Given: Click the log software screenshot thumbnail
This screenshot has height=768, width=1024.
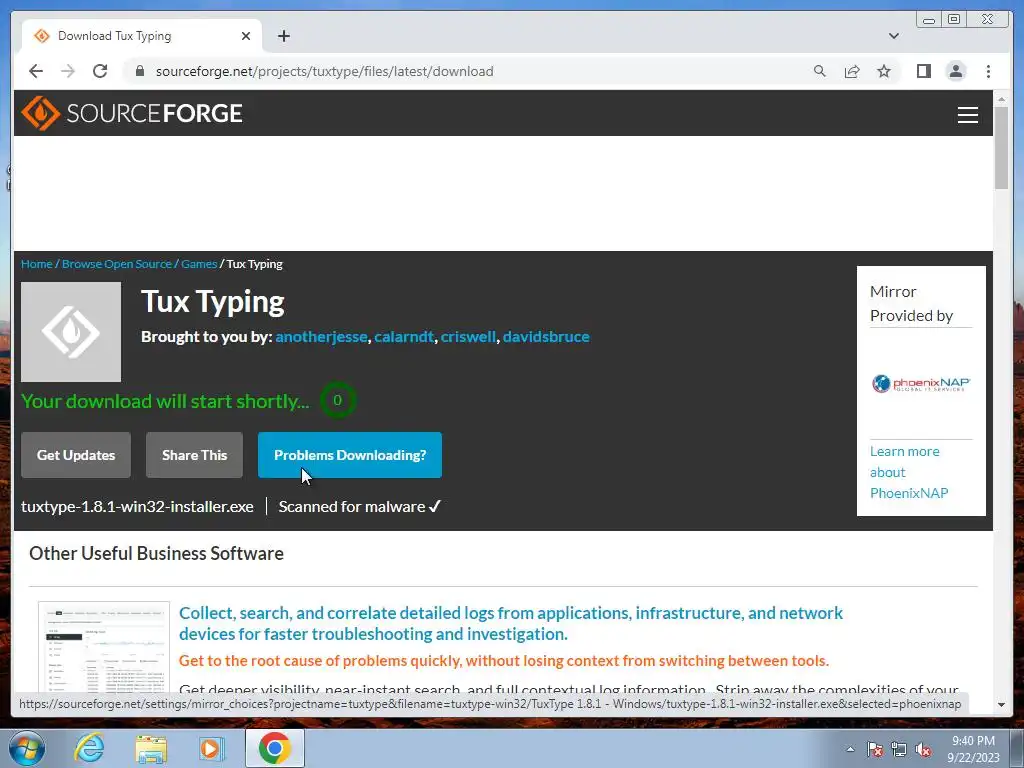Looking at the screenshot, I should [104, 648].
